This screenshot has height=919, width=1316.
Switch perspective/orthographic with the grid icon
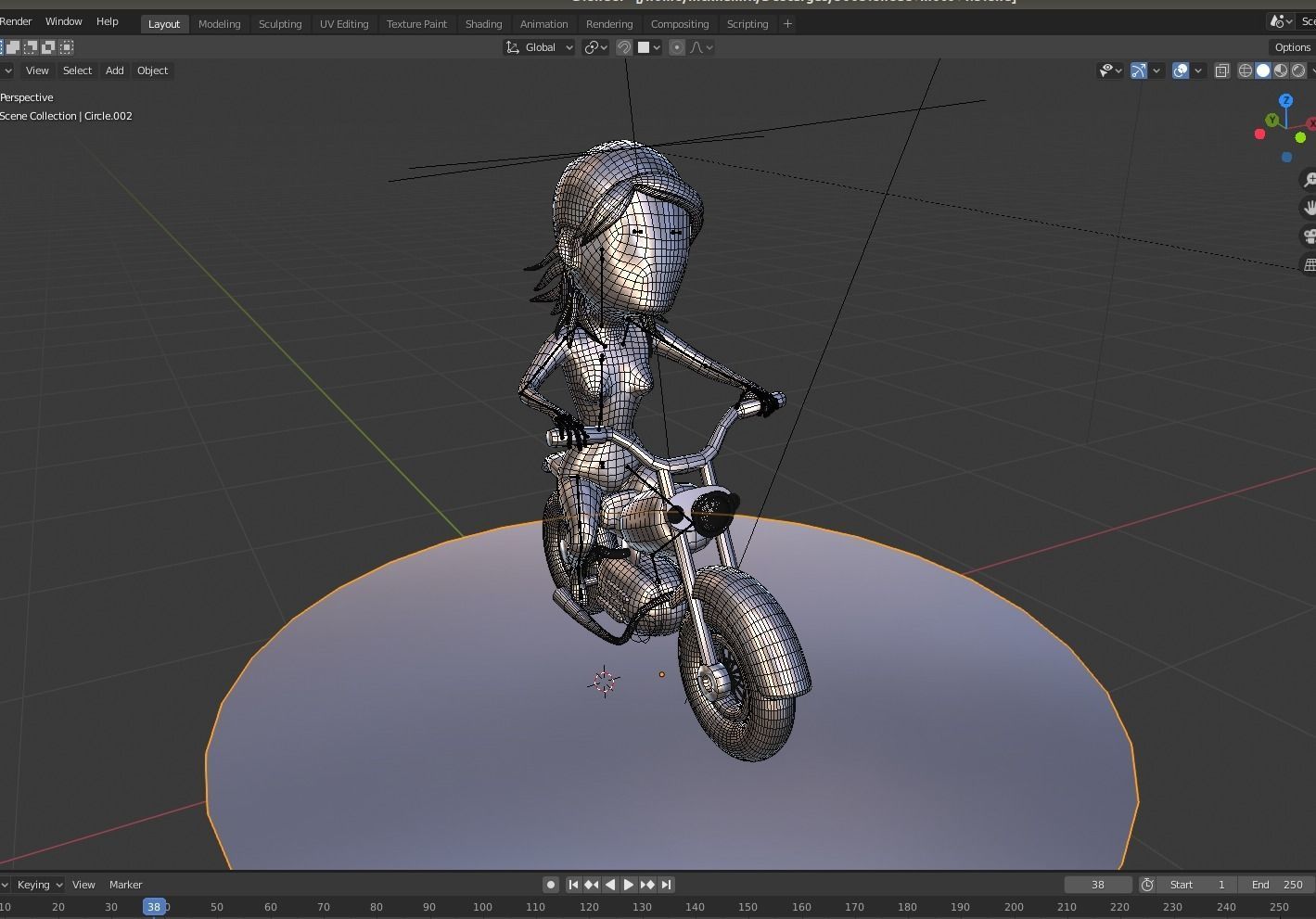(x=1310, y=264)
